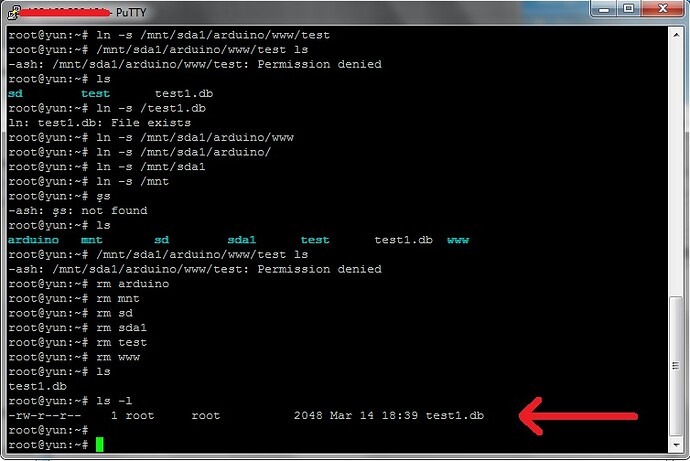Click the 'rm arduino' command
Viewport: 690px width, 461px height.
[132, 284]
